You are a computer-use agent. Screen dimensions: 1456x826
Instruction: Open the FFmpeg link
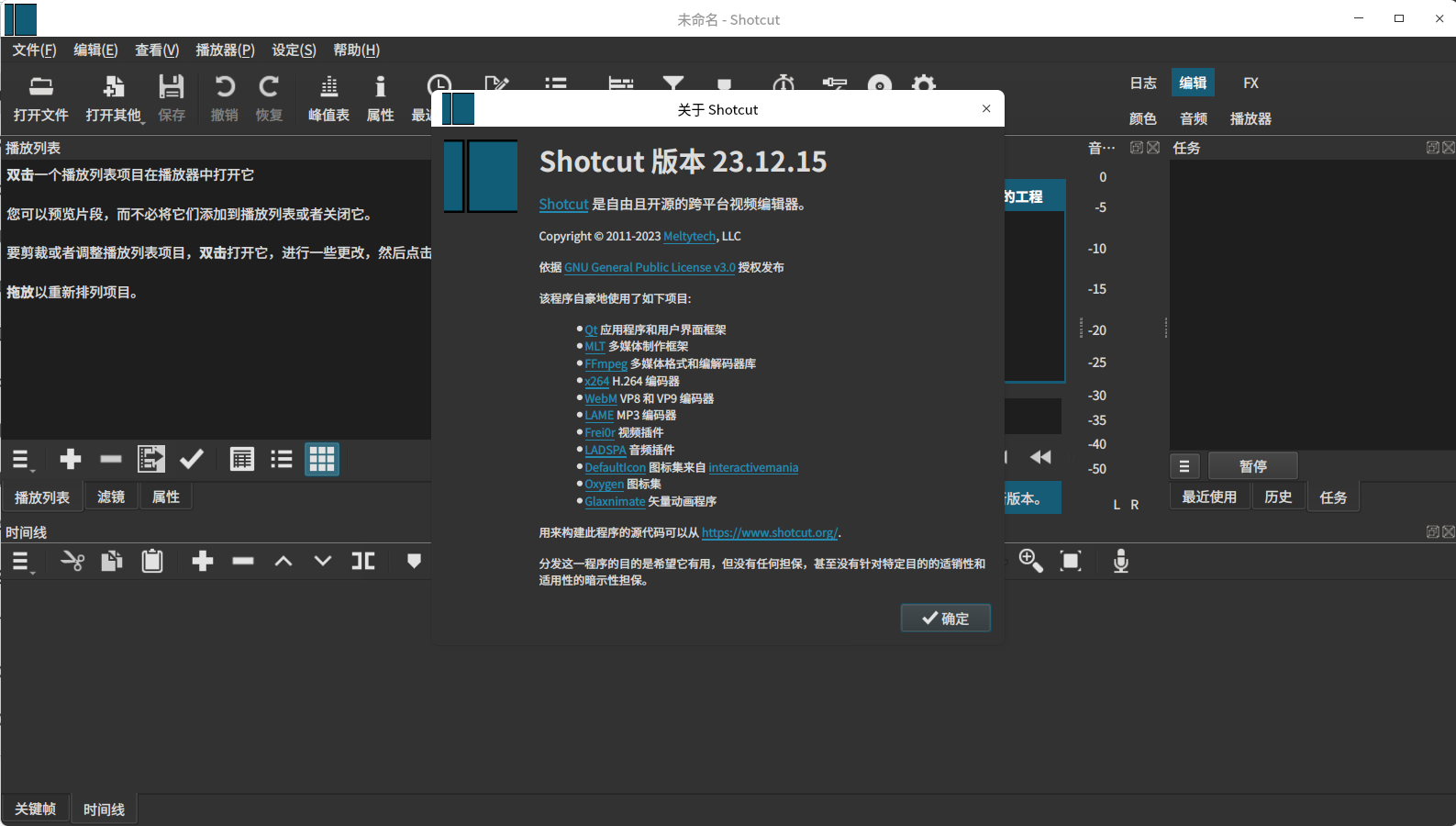point(606,363)
